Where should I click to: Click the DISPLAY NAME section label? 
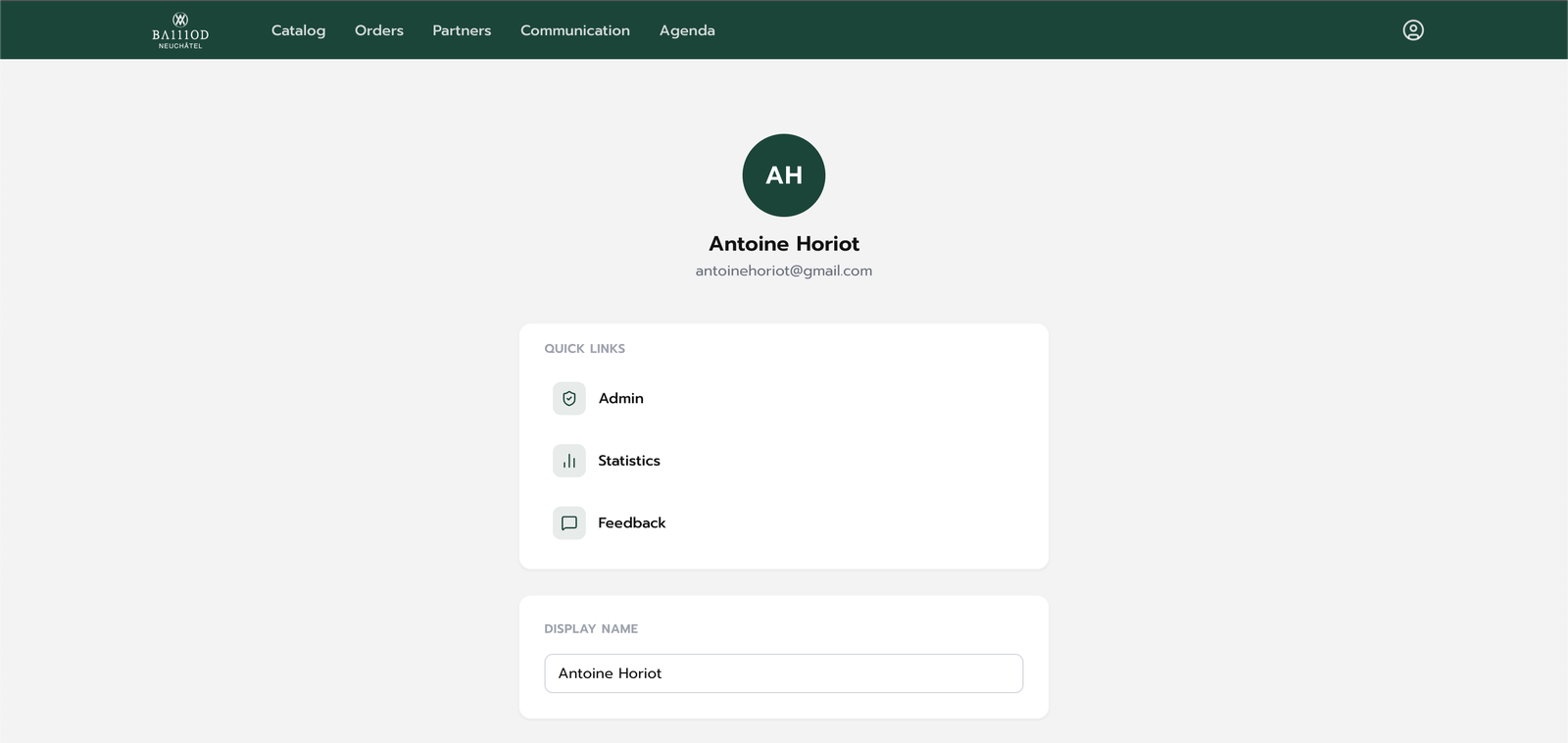click(591, 629)
